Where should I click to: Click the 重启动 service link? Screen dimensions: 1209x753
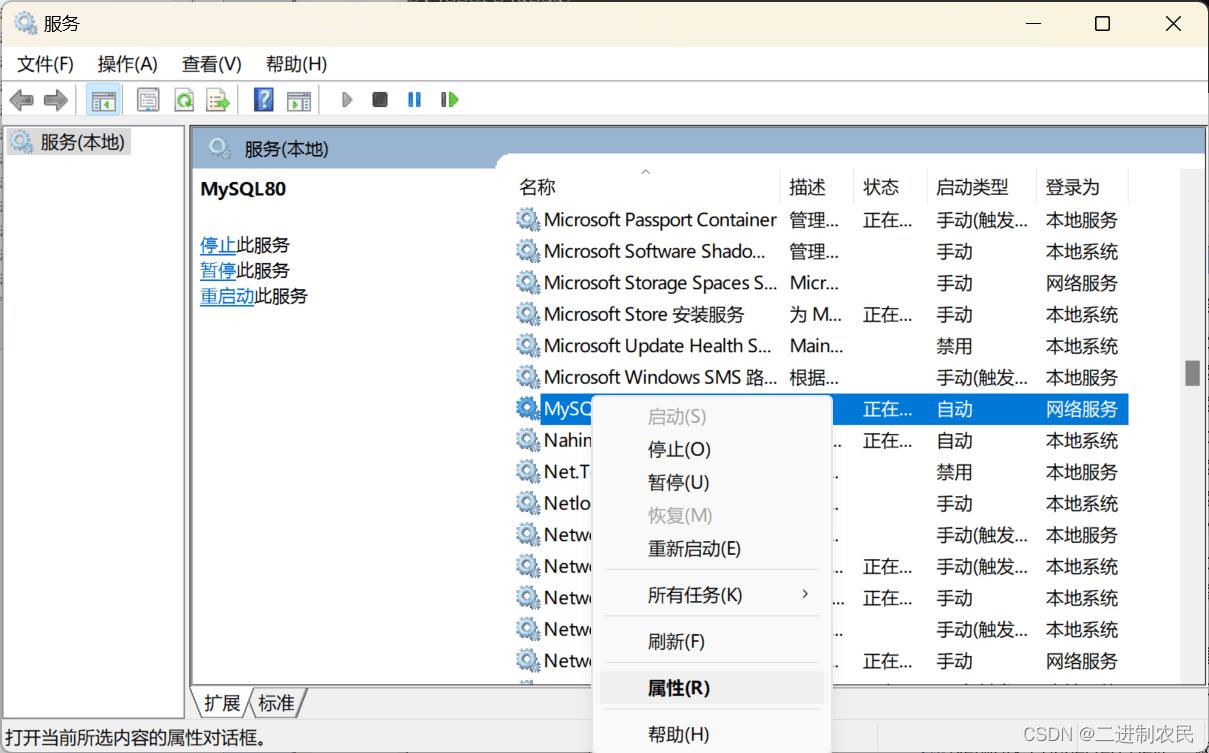pos(227,296)
